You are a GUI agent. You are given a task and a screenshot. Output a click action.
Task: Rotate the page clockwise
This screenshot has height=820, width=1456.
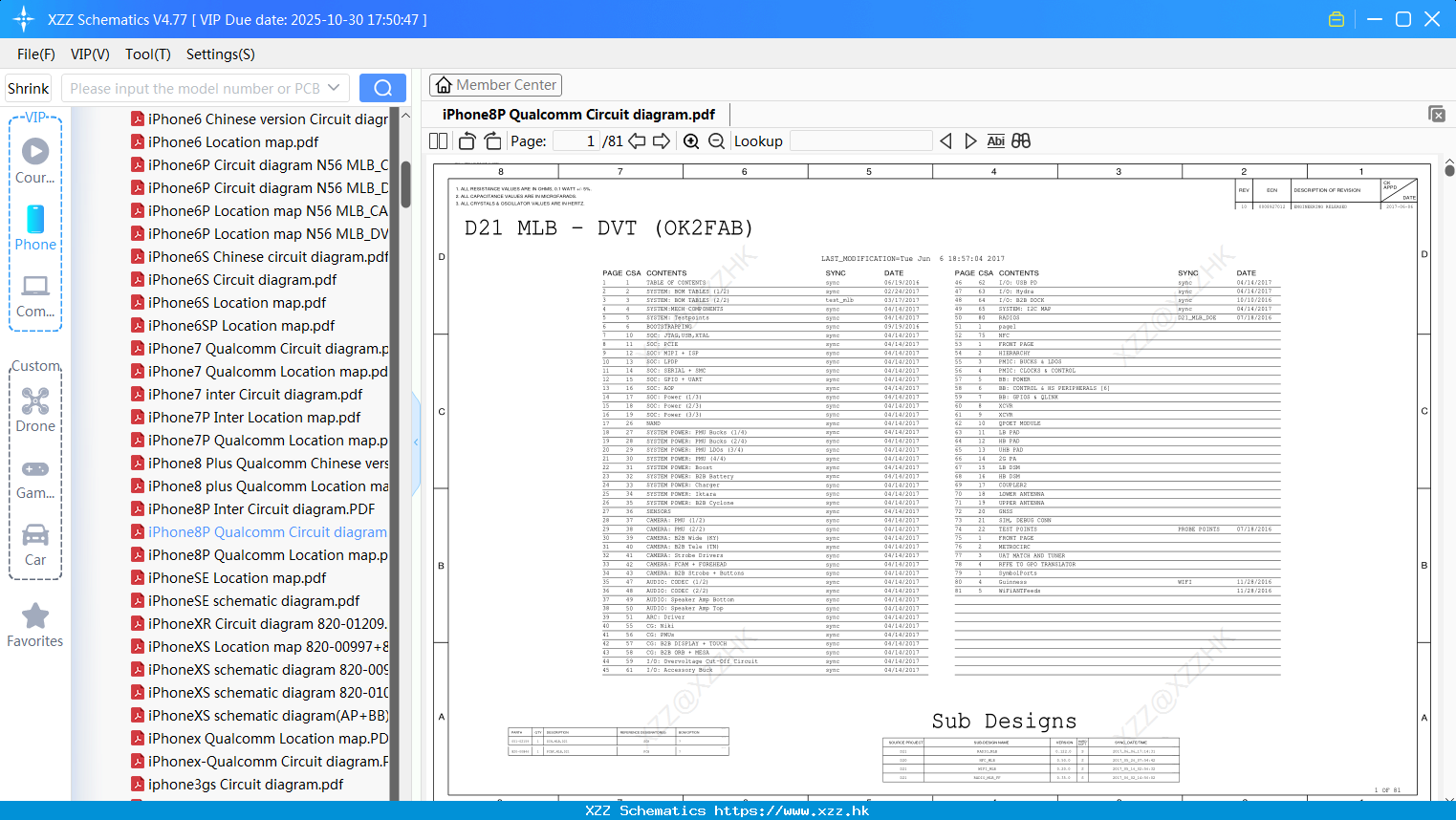(x=492, y=141)
